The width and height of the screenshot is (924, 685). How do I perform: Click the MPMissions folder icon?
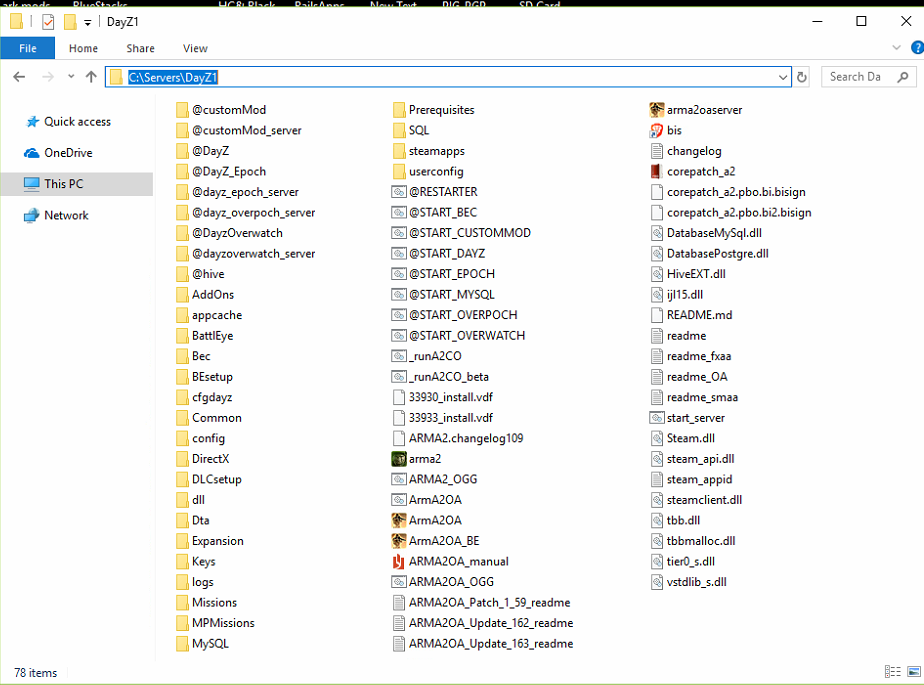click(x=182, y=623)
